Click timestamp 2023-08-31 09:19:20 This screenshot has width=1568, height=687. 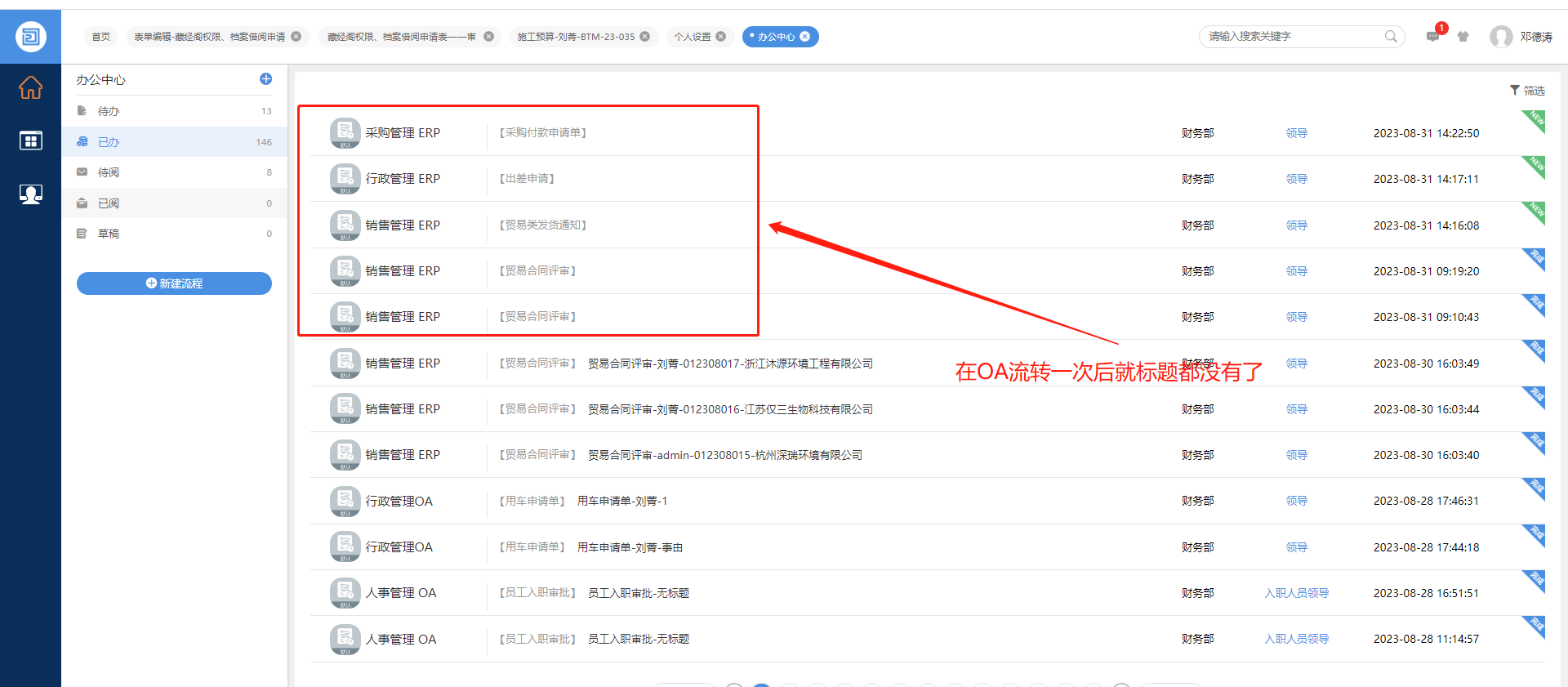(1426, 271)
